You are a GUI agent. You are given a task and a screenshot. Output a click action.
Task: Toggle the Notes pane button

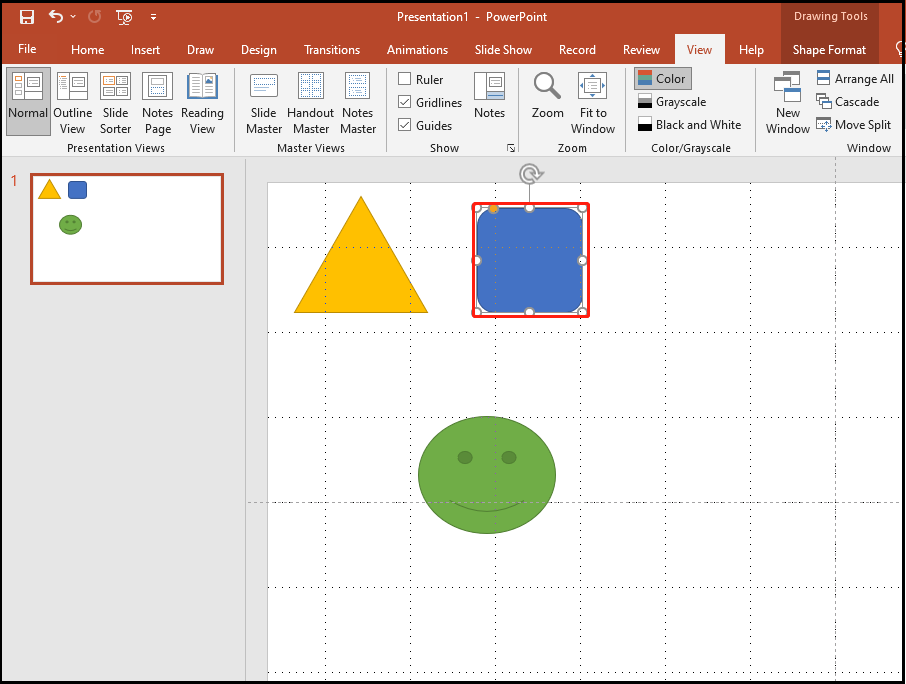tap(489, 95)
